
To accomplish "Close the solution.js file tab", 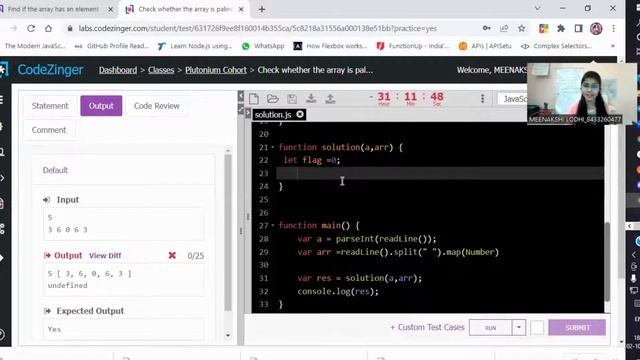I will (x=300, y=114).
